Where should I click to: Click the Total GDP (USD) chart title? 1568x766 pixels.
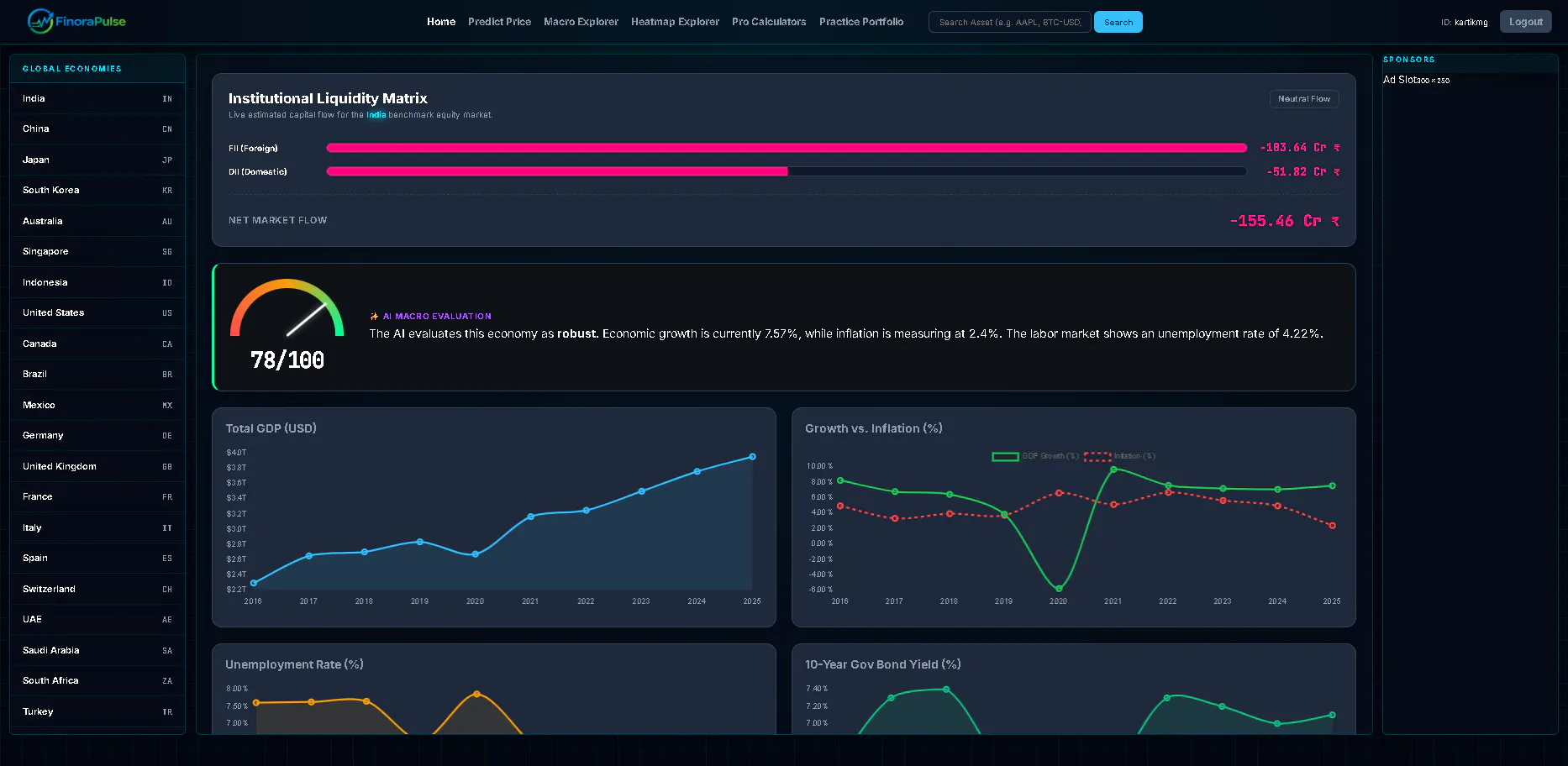tap(271, 428)
